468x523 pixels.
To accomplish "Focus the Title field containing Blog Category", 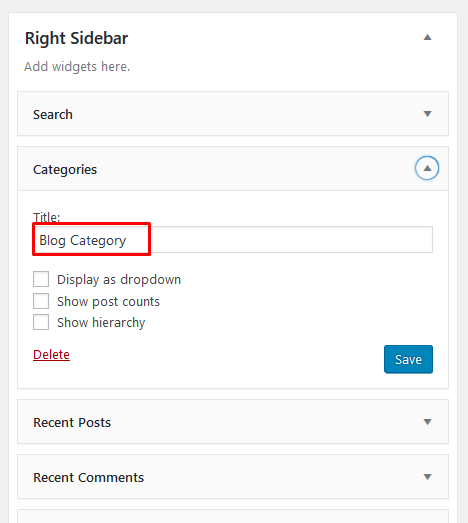I will click(233, 239).
